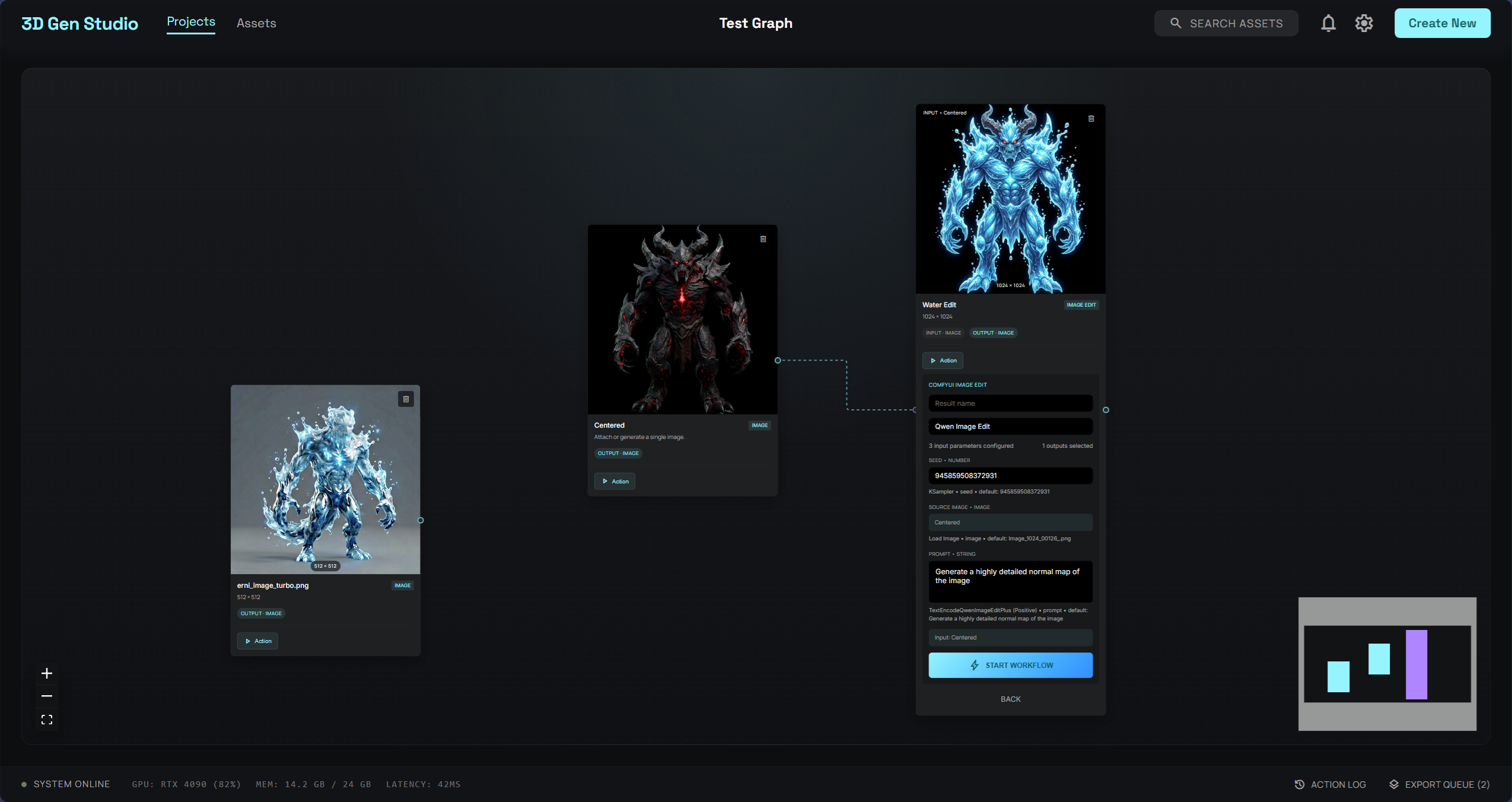Open the Qwen Image Edit workflow selector
This screenshot has width=1512, height=802.
point(1009,426)
